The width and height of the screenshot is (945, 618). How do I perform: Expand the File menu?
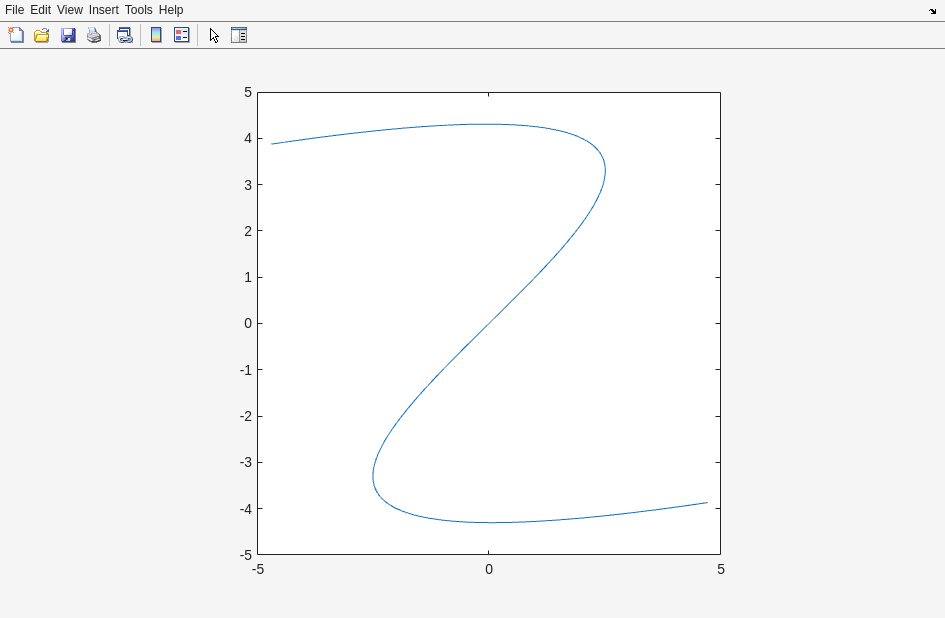[14, 10]
